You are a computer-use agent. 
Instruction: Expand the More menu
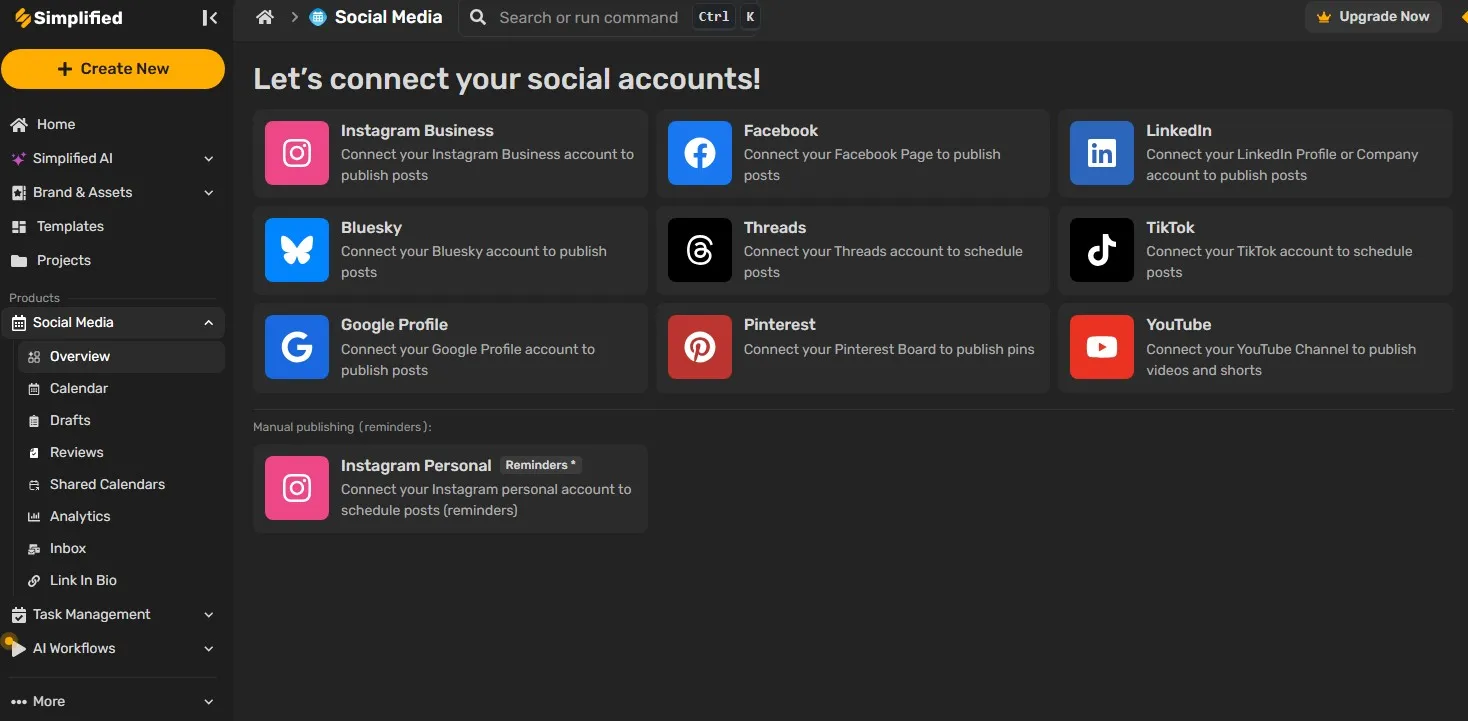[x=209, y=701]
